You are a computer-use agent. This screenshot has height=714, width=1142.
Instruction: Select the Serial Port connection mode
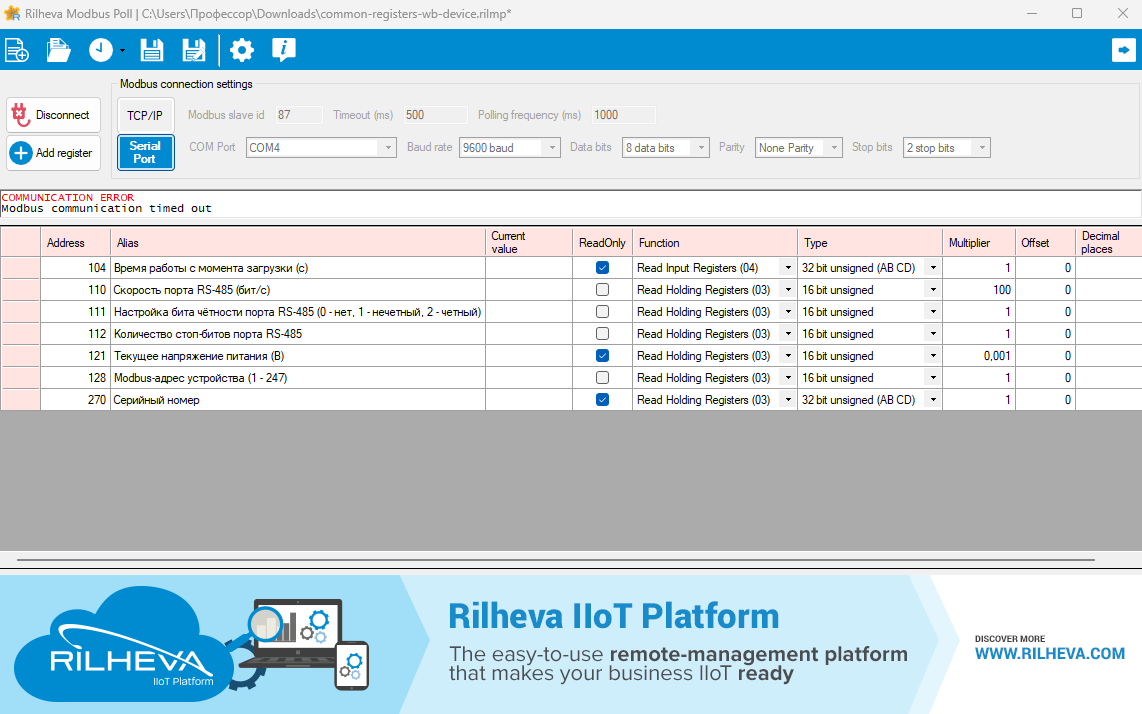pos(145,152)
